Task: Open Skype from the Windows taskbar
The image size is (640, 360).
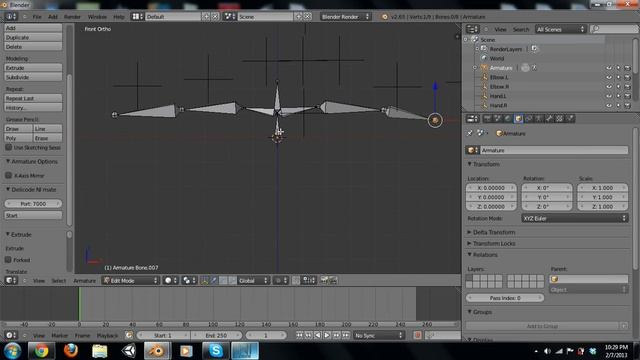Action: [216, 351]
